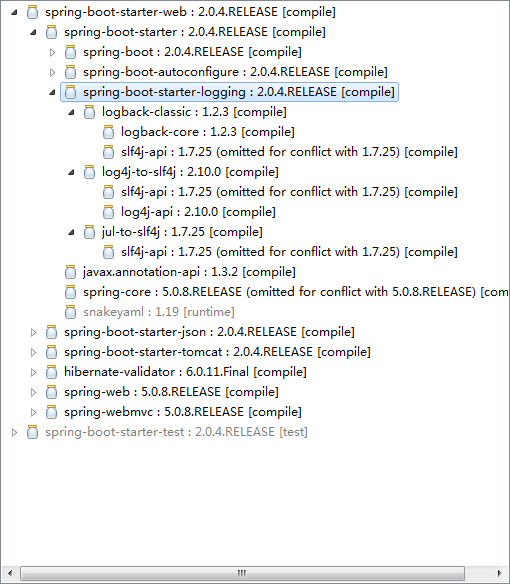Click jar icon of spring-web
The width and height of the screenshot is (510, 584).
point(51,392)
